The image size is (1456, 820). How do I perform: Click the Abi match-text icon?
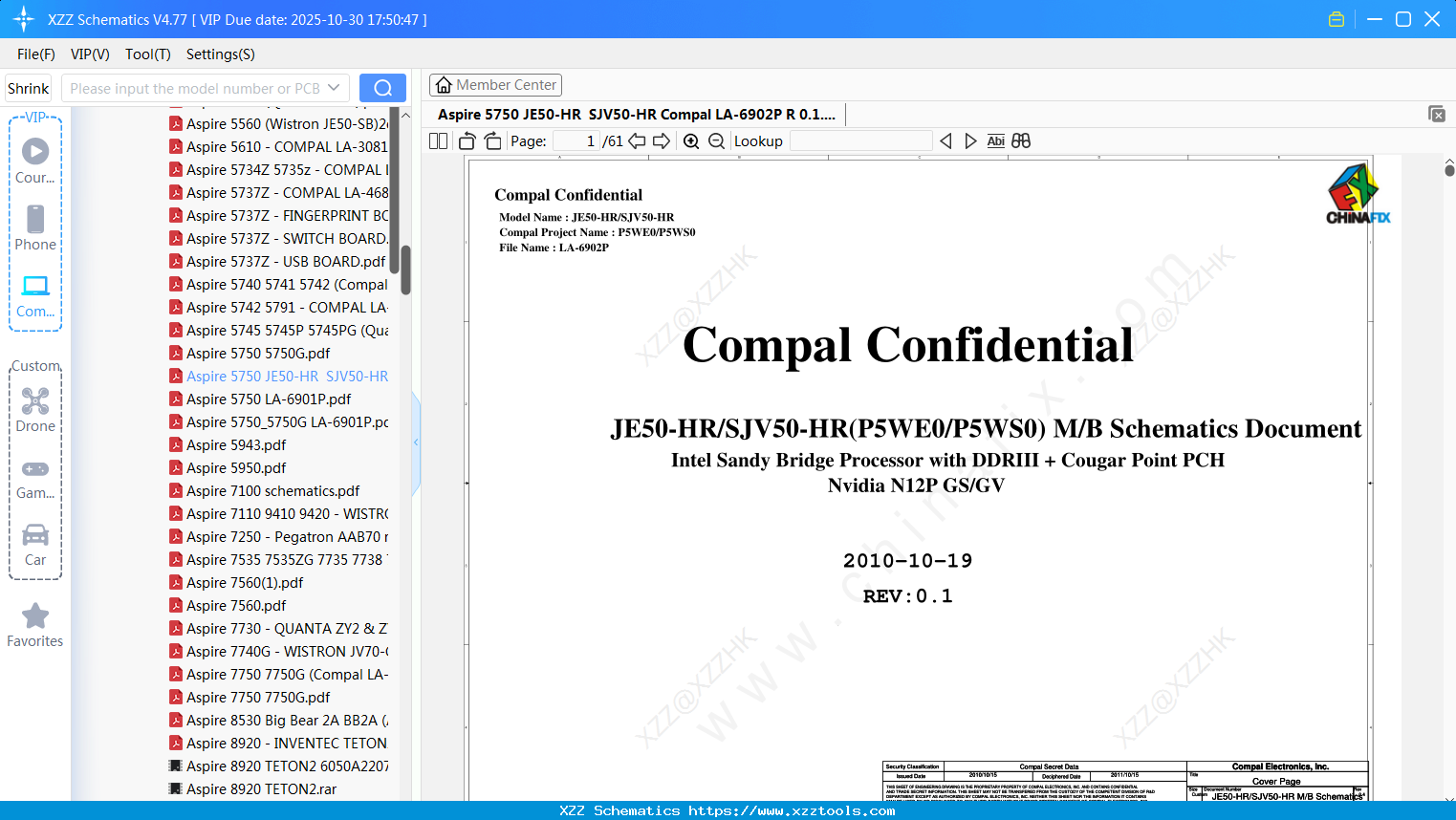[x=996, y=141]
